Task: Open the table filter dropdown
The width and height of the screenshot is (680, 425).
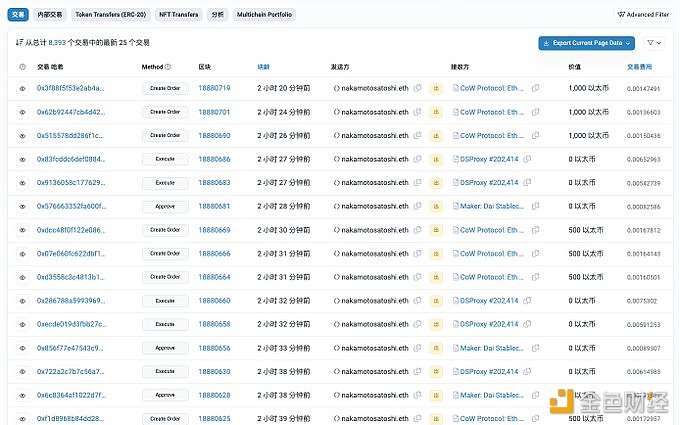Action: [x=654, y=43]
